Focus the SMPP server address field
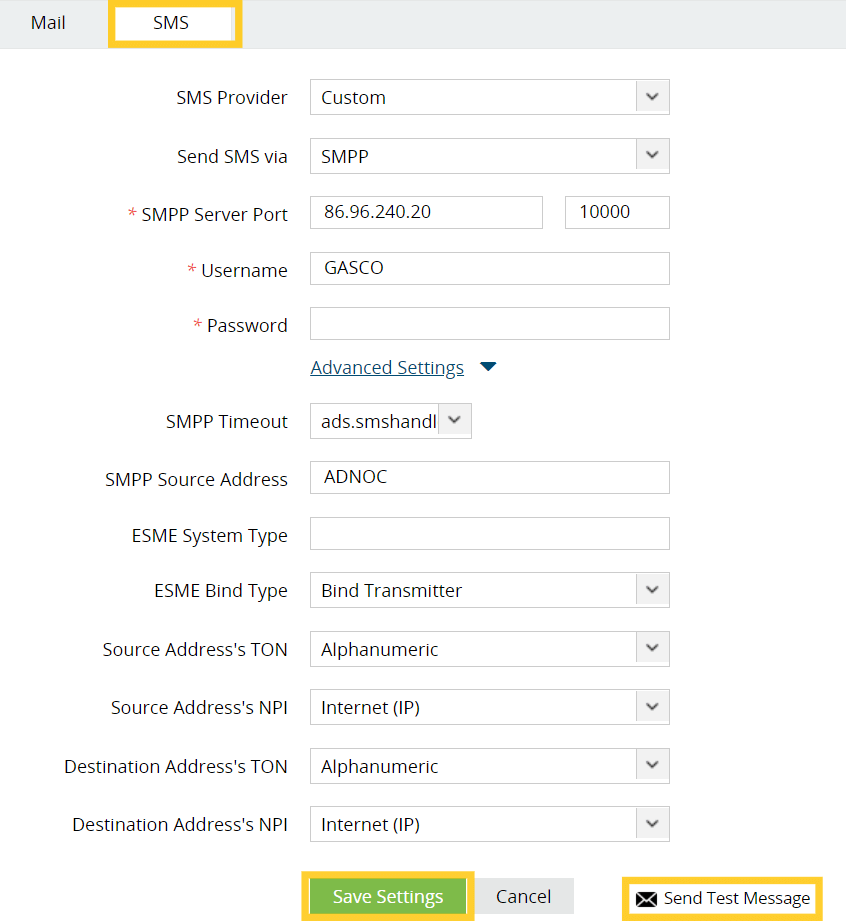Viewport: 846px width, 921px height. click(426, 212)
